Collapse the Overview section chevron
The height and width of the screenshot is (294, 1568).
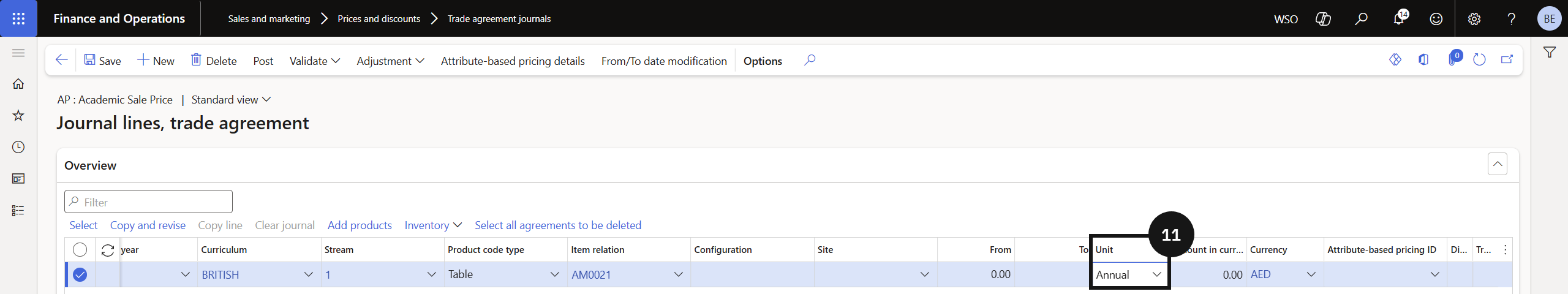click(1498, 164)
